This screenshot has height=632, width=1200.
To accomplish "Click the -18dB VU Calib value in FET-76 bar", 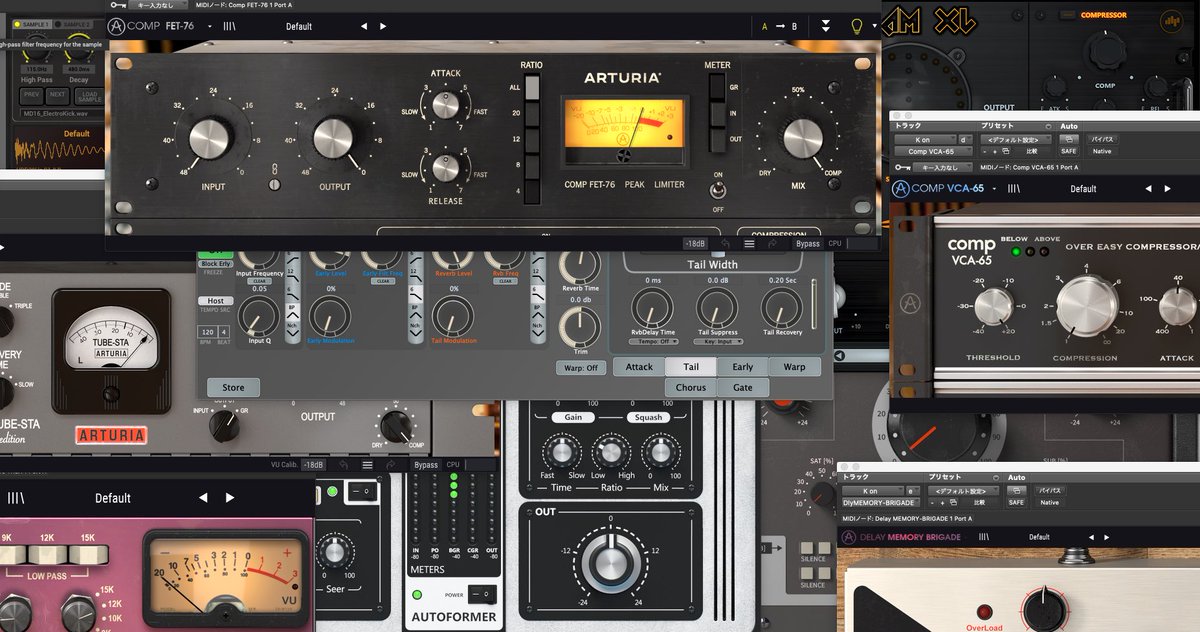I will 696,243.
